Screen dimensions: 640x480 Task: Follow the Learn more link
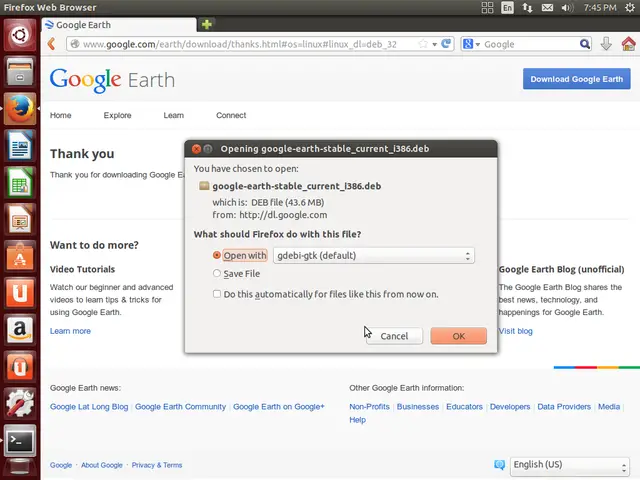tap(70, 331)
